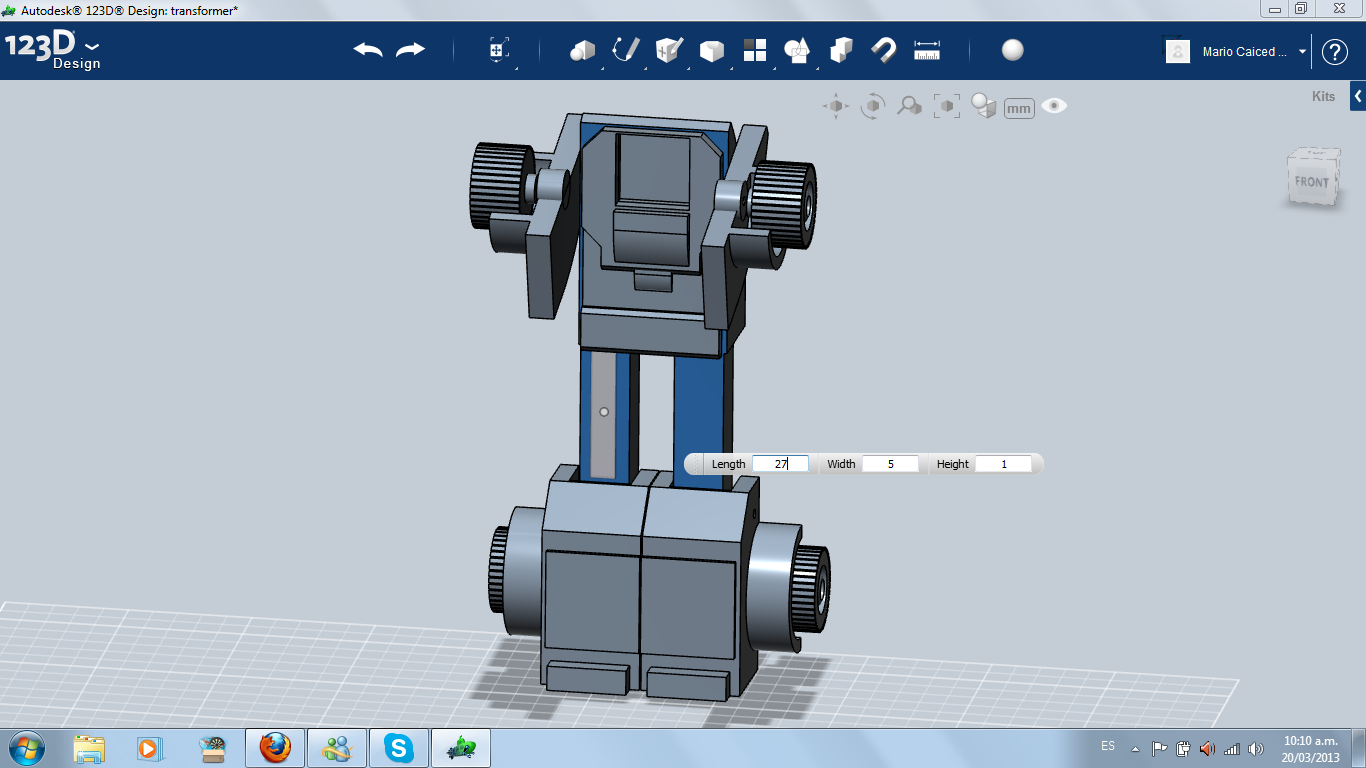Open the Modify tool menu
The image size is (1366, 768).
tap(711, 51)
